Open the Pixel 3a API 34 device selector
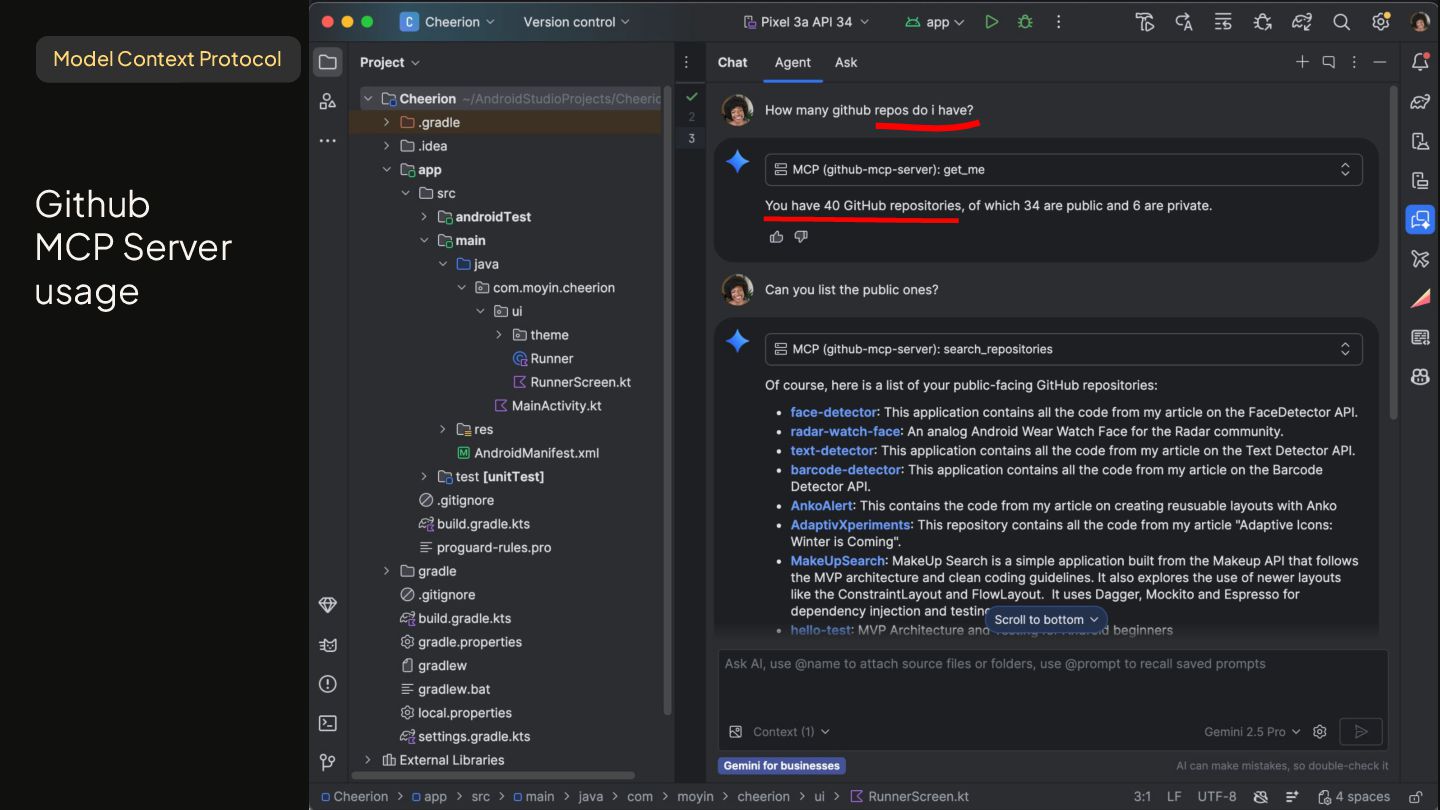Screen dimensions: 1440x810 tap(806, 22)
